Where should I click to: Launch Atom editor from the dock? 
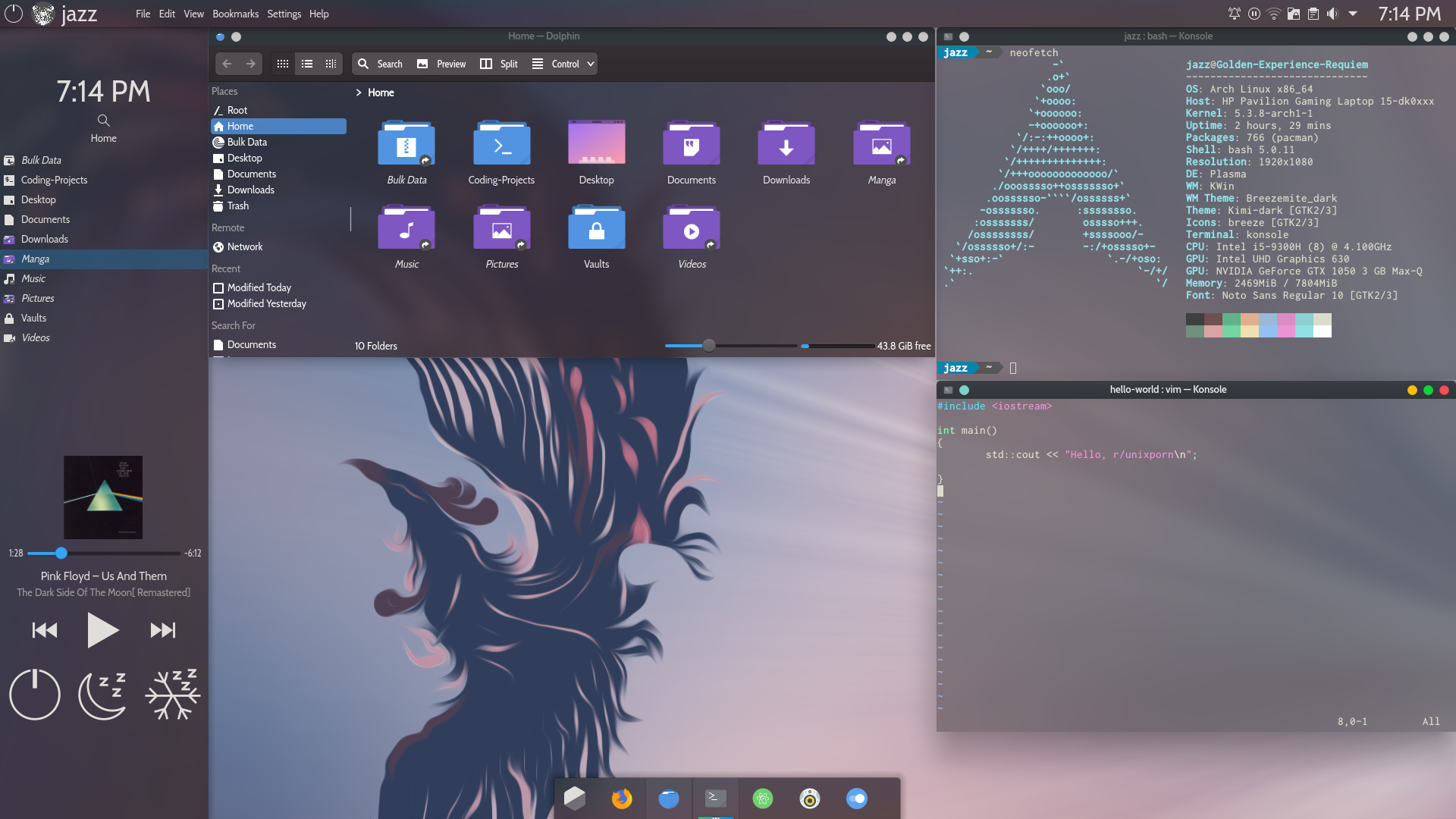[x=763, y=799]
